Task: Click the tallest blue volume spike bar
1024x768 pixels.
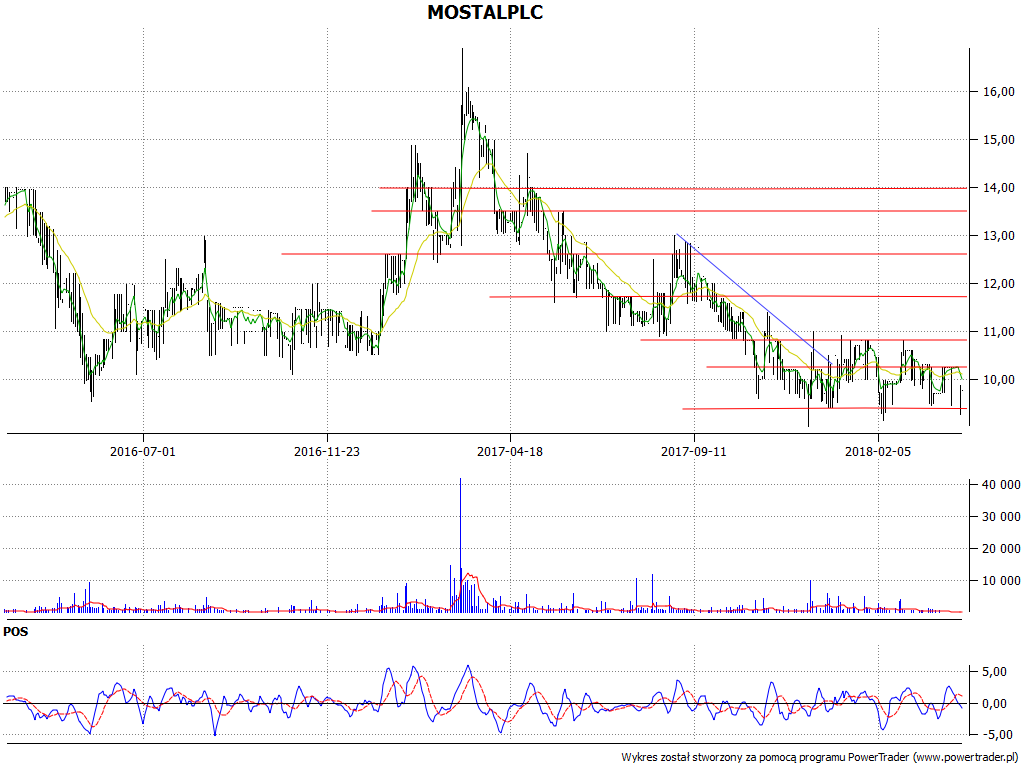Action: point(460,545)
